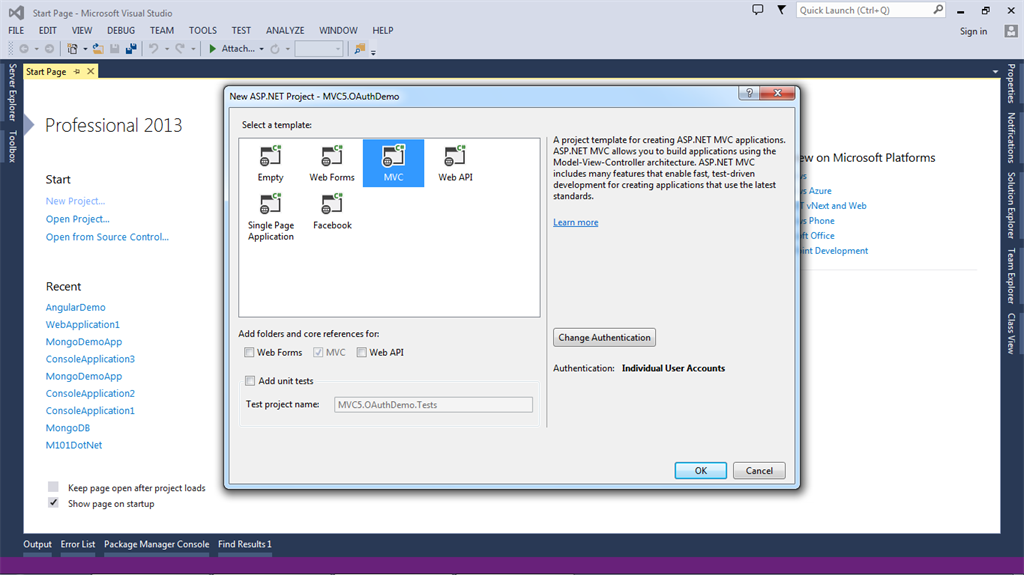Image resolution: width=1024 pixels, height=575 pixels.
Task: Click the Open File toolbar icon
Action: pos(98,49)
